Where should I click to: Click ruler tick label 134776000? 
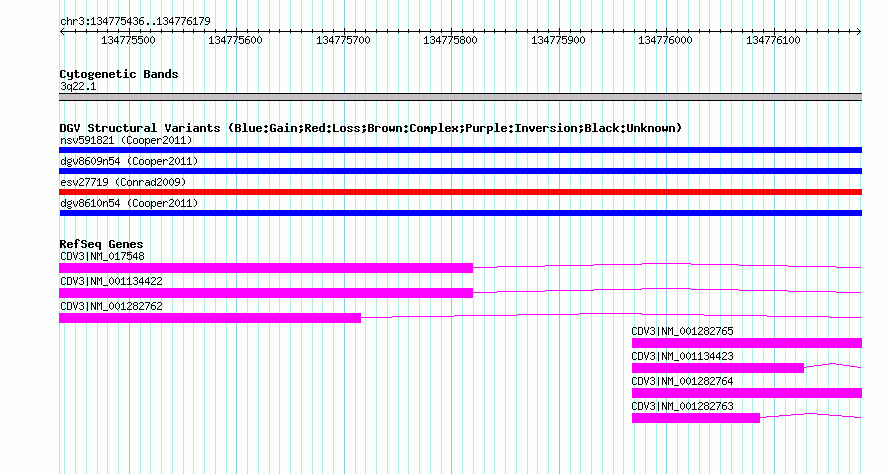(x=665, y=40)
